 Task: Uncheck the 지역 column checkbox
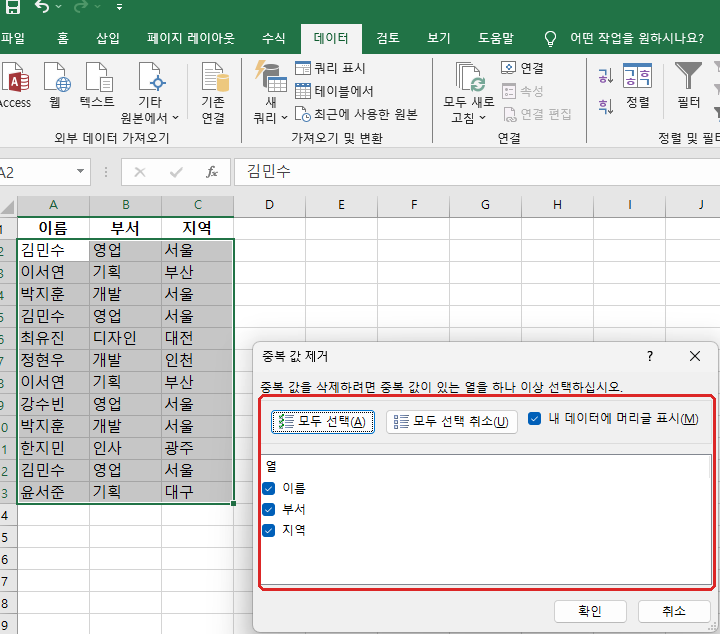coord(269,530)
